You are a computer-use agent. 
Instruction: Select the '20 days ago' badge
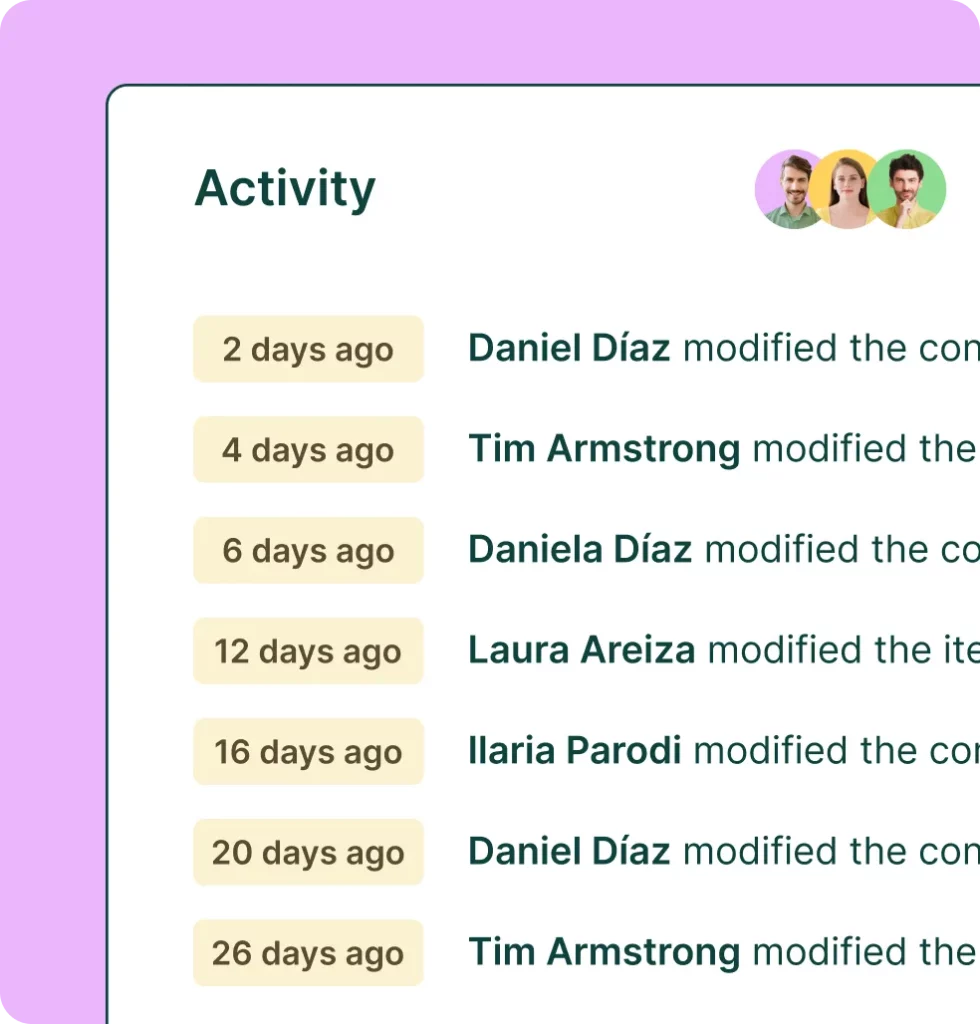308,852
